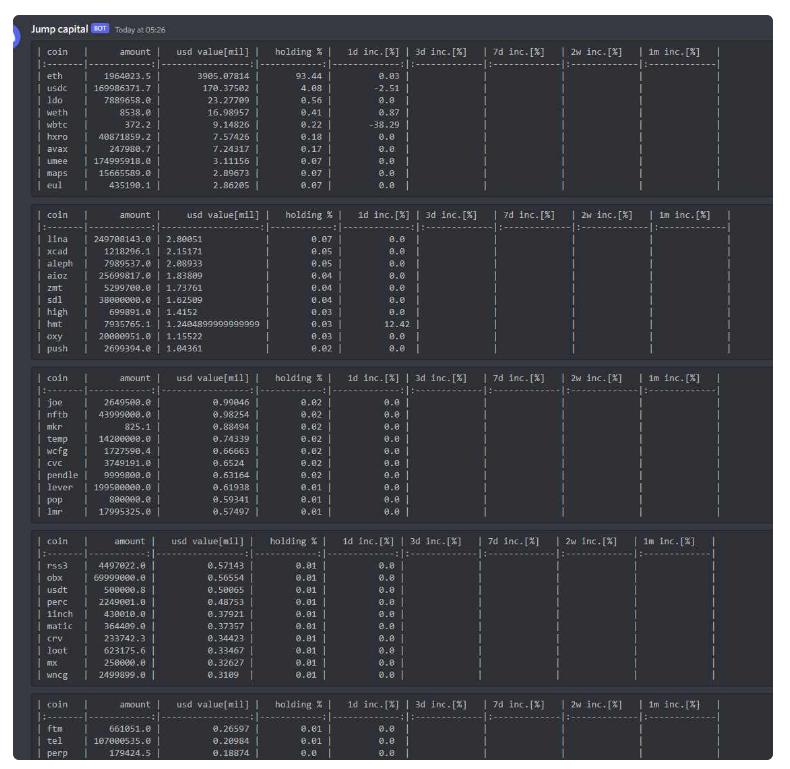Click the rss3 coin in fourth table
Viewport: 790px width, 769px height.
[57, 565]
